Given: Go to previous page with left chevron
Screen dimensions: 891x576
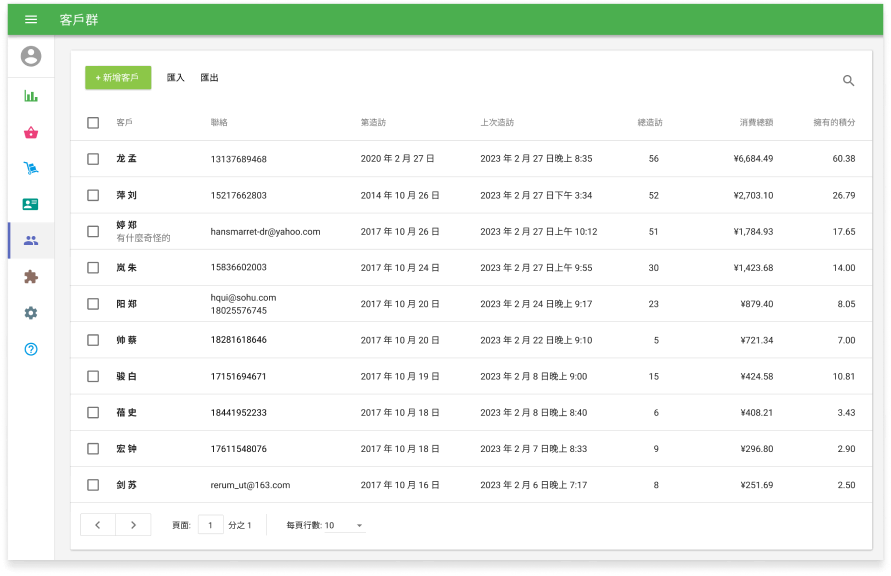Looking at the screenshot, I should [98, 525].
